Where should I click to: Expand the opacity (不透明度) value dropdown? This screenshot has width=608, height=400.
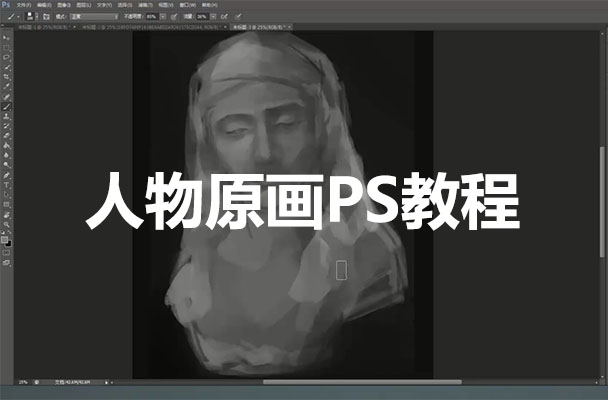165,17
